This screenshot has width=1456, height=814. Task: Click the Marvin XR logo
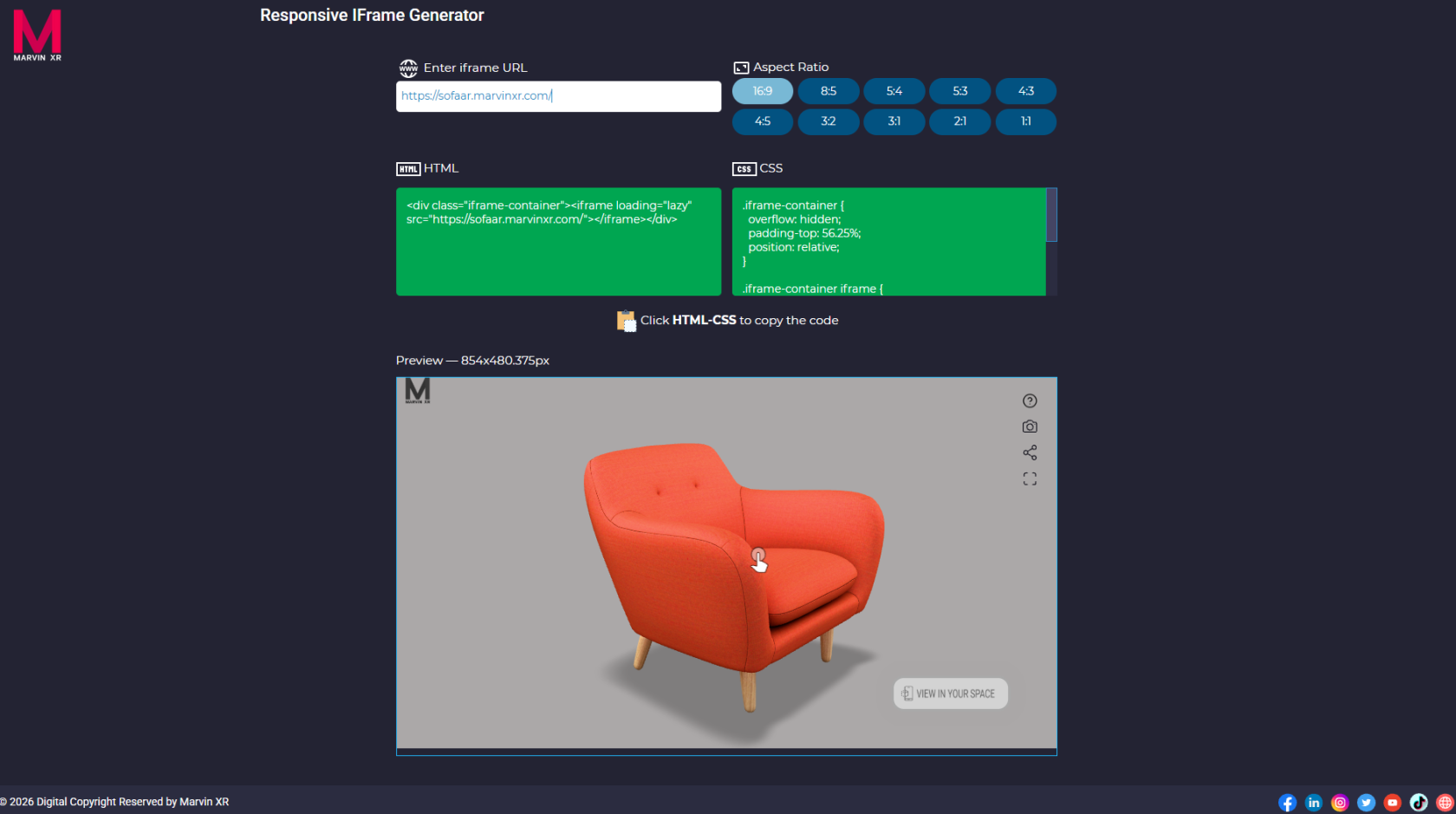tap(37, 36)
